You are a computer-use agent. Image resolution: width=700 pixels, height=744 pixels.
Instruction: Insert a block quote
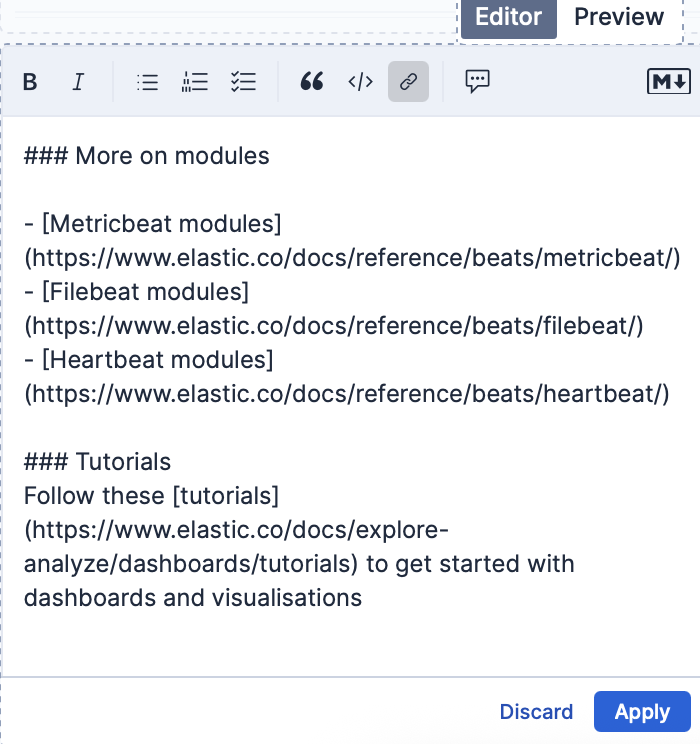[x=312, y=82]
